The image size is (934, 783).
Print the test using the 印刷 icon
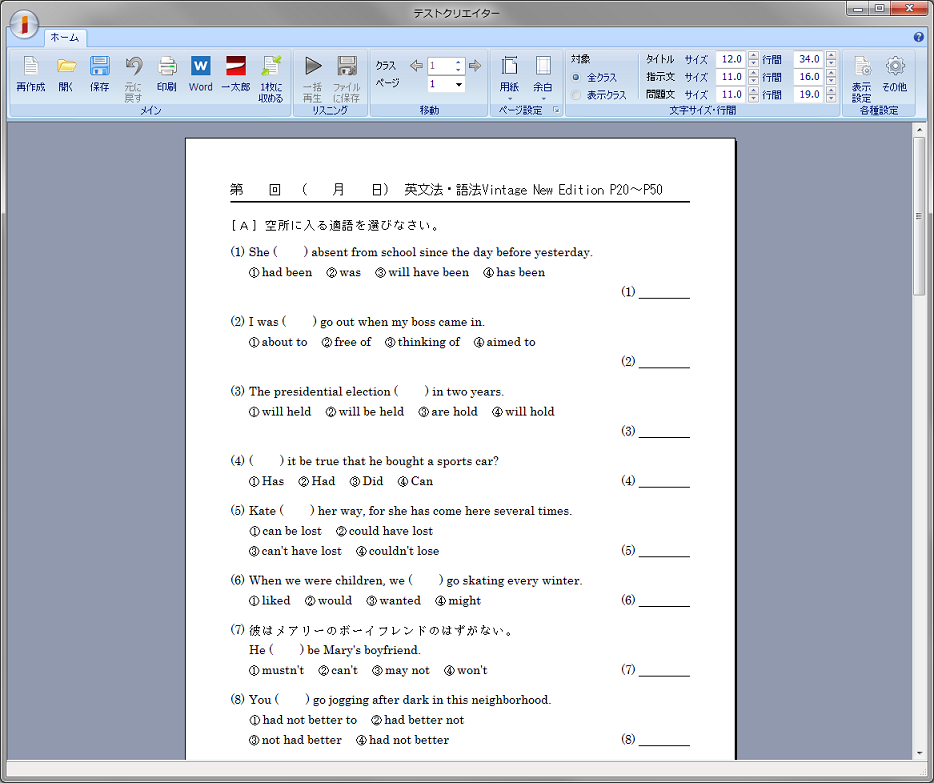coord(166,73)
